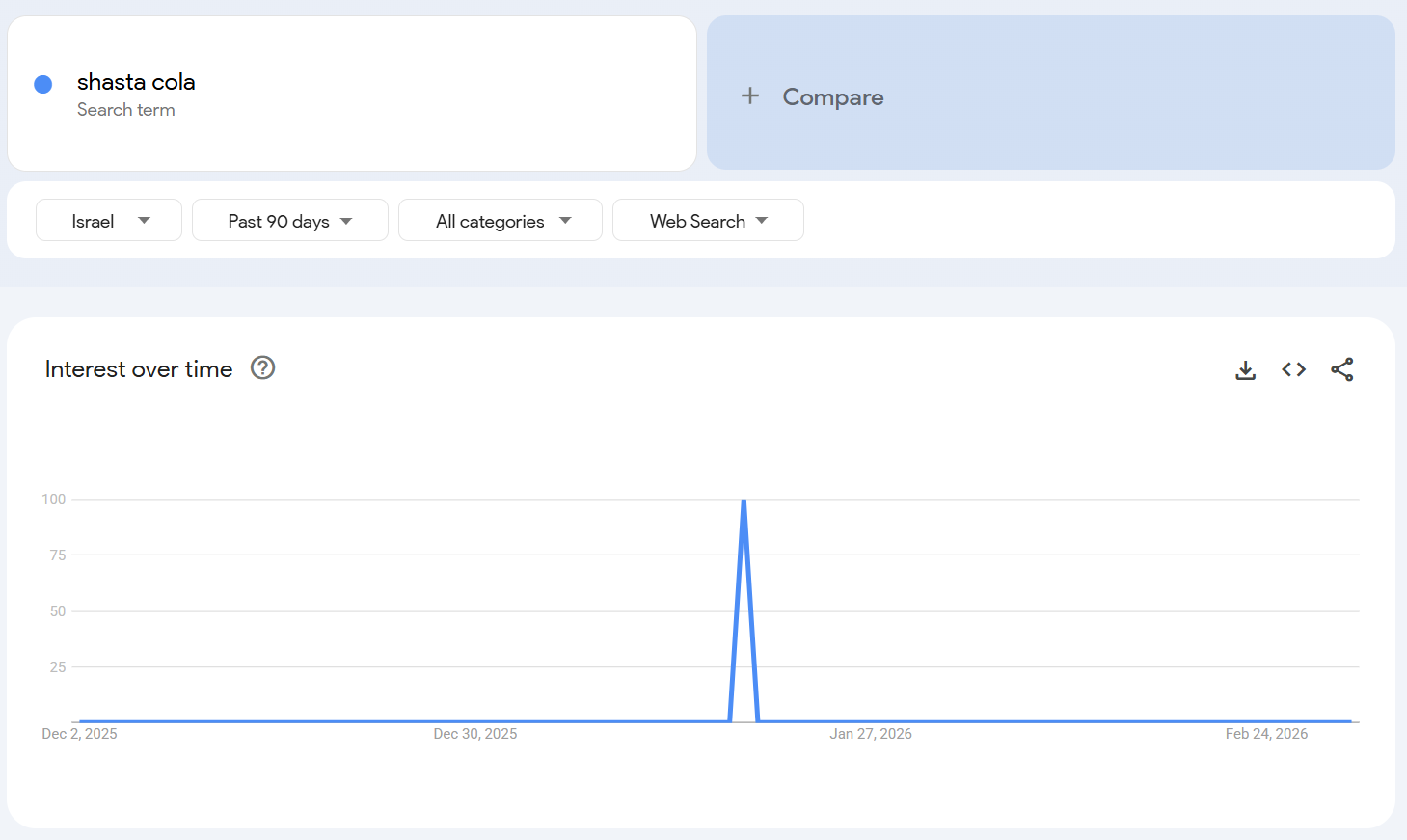
Task: Click the Dec 30, 2025 date label
Action: 474,734
